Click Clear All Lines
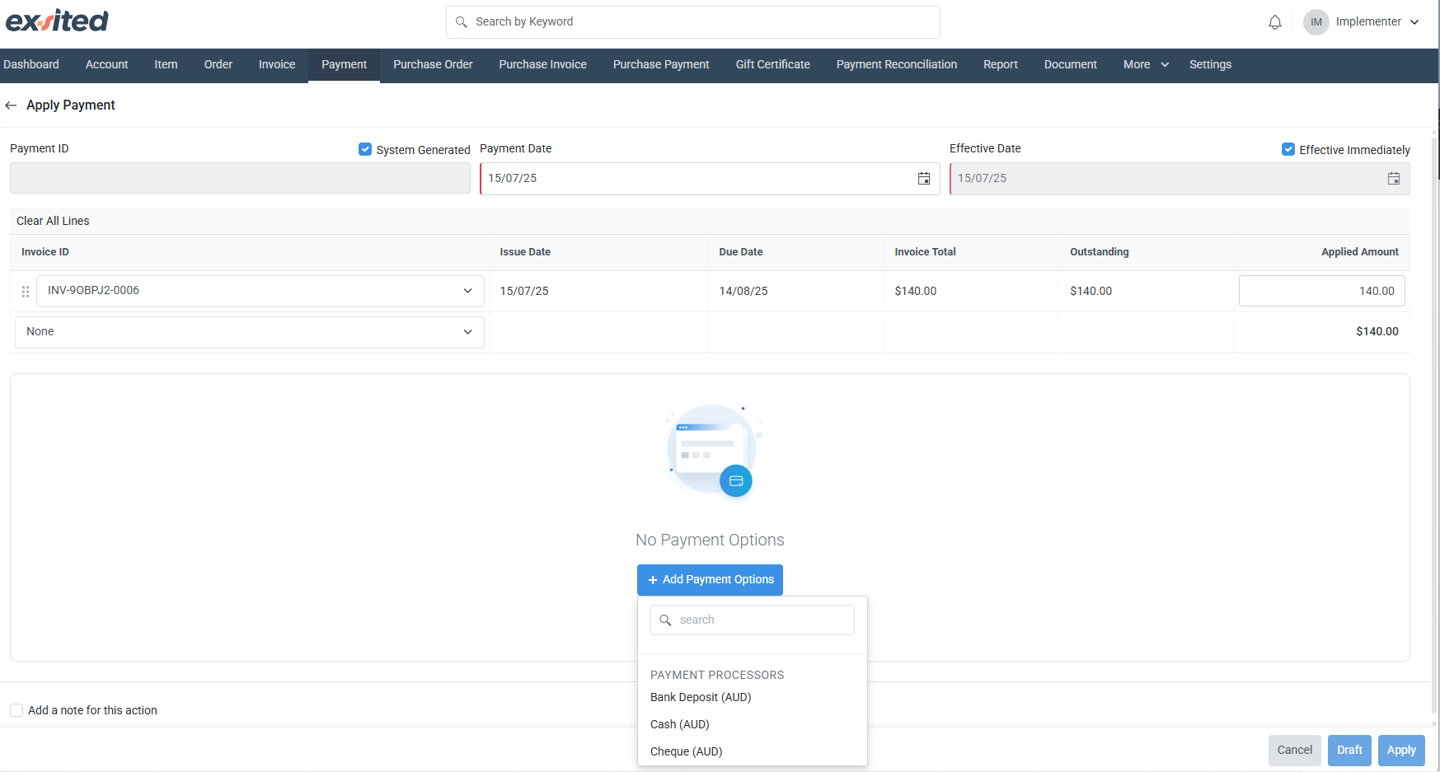Viewport: 1440px width, 772px height. point(53,221)
